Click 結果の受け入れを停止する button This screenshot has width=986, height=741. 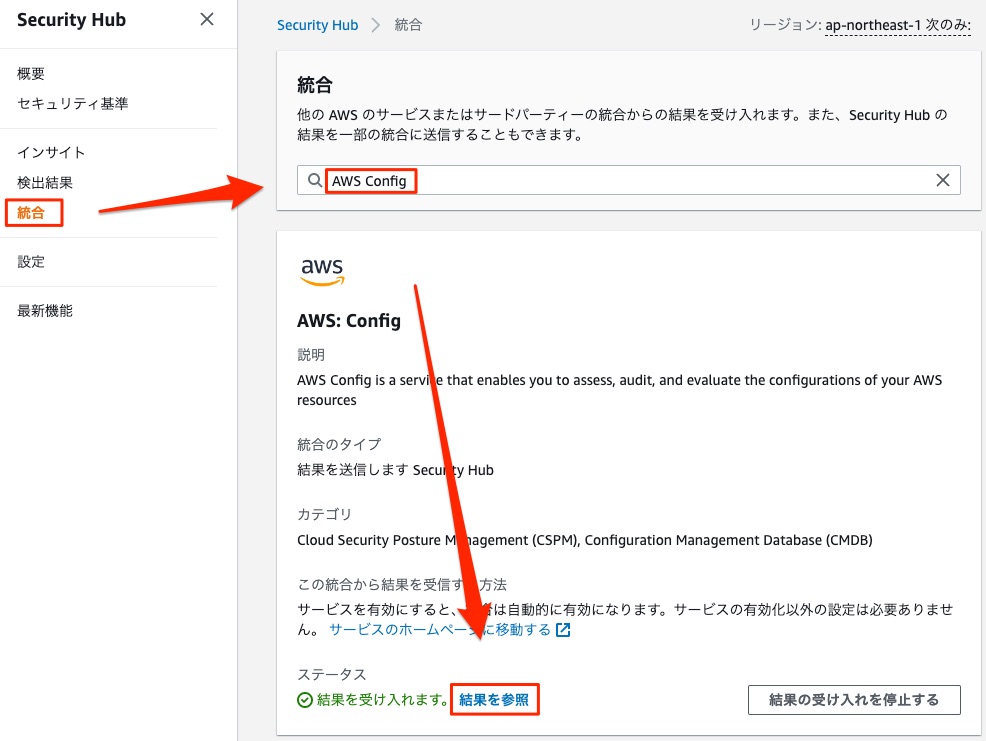854,700
